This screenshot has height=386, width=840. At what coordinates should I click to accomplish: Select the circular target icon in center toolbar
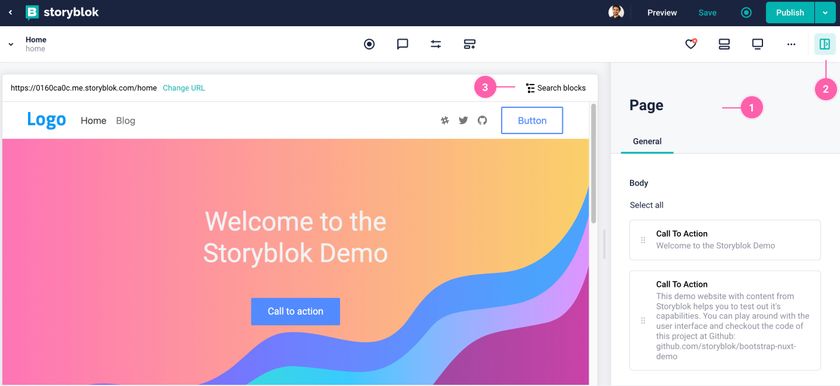click(369, 44)
